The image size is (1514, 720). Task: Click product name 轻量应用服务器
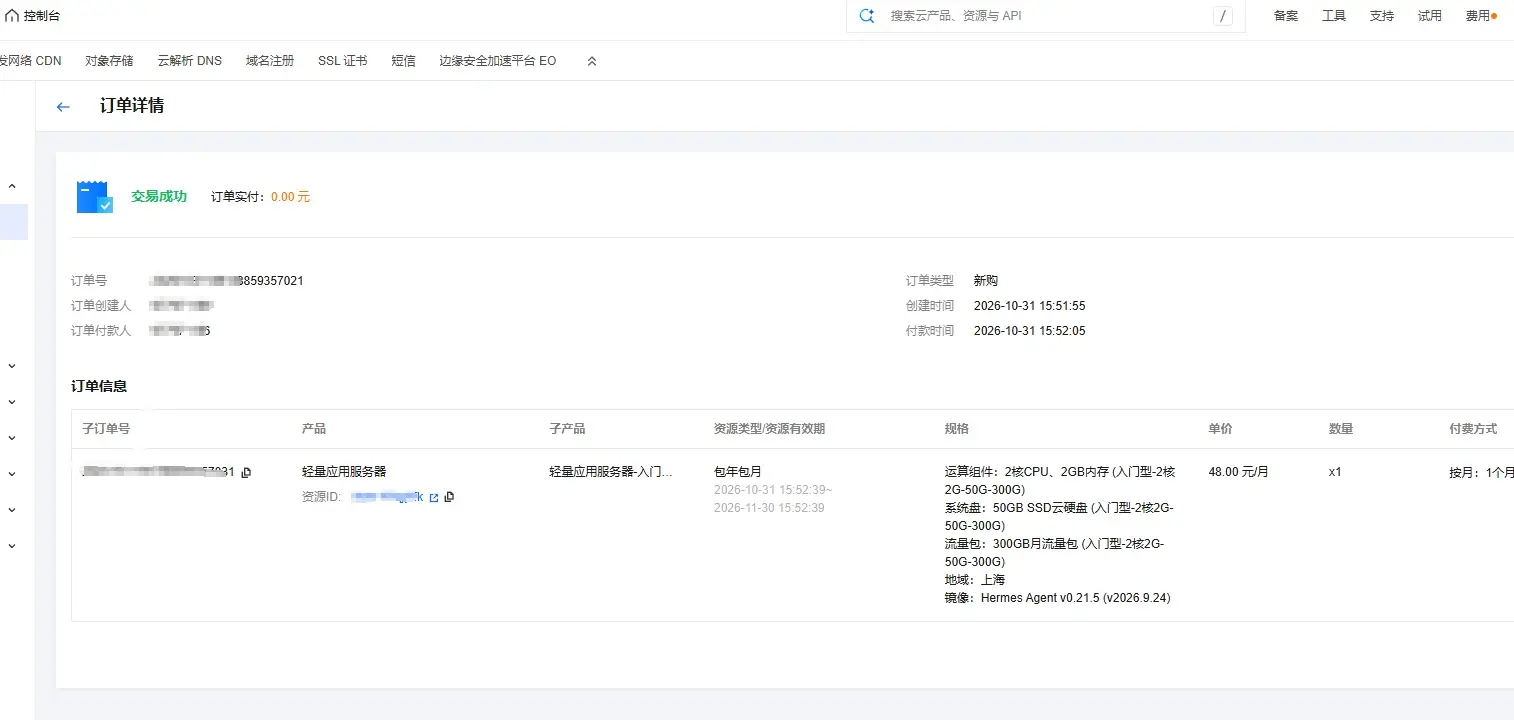point(344,472)
